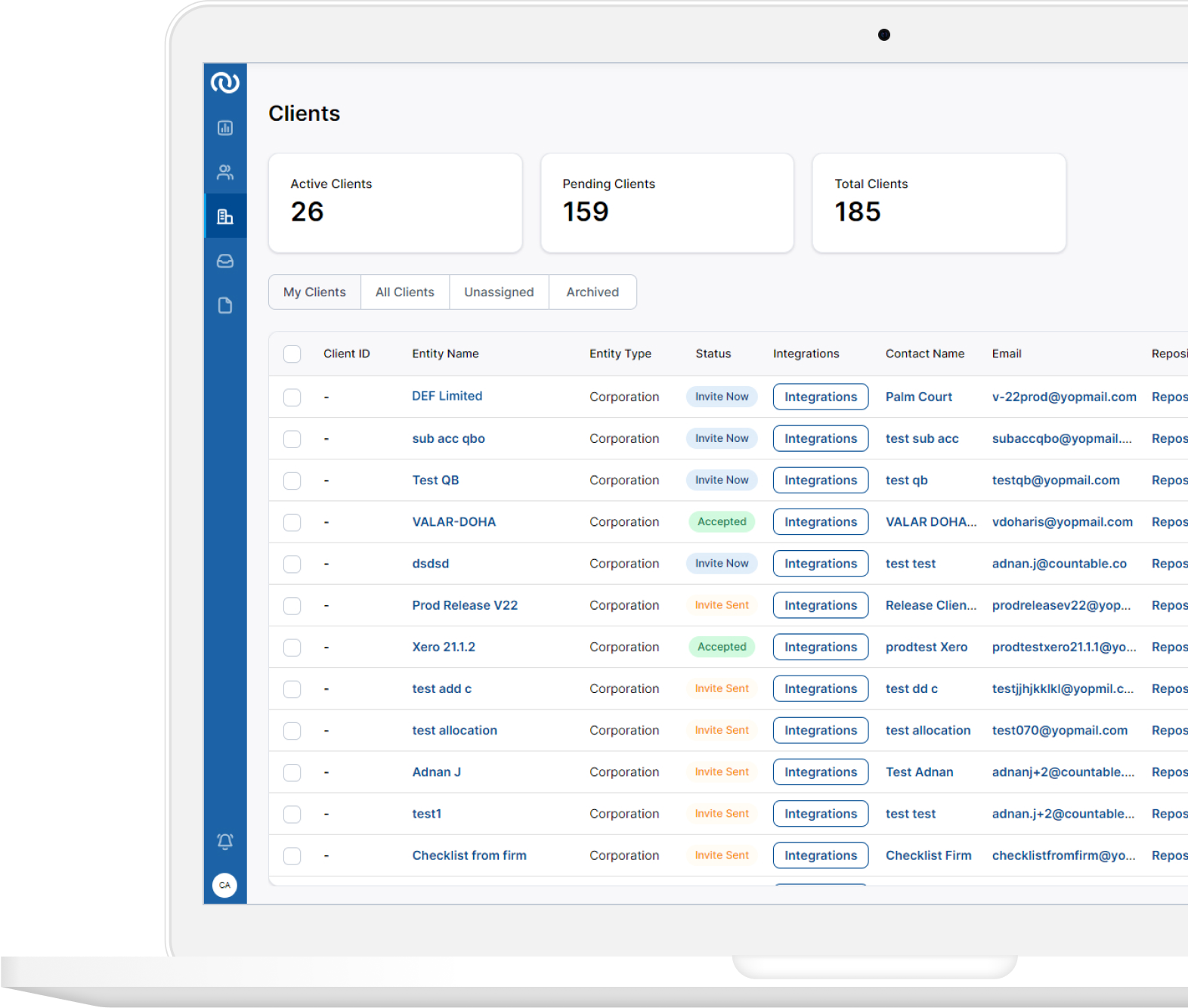
Task: Select the VALAR-DOHA row checkbox
Action: coord(292,522)
